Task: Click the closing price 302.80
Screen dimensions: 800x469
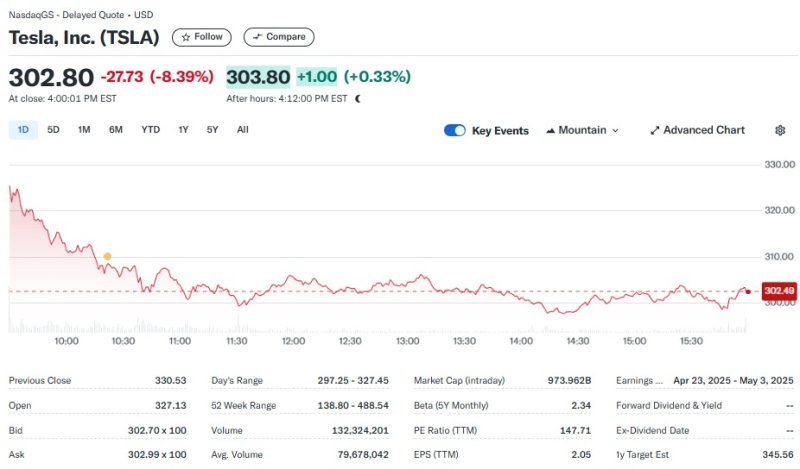Action: [x=51, y=78]
